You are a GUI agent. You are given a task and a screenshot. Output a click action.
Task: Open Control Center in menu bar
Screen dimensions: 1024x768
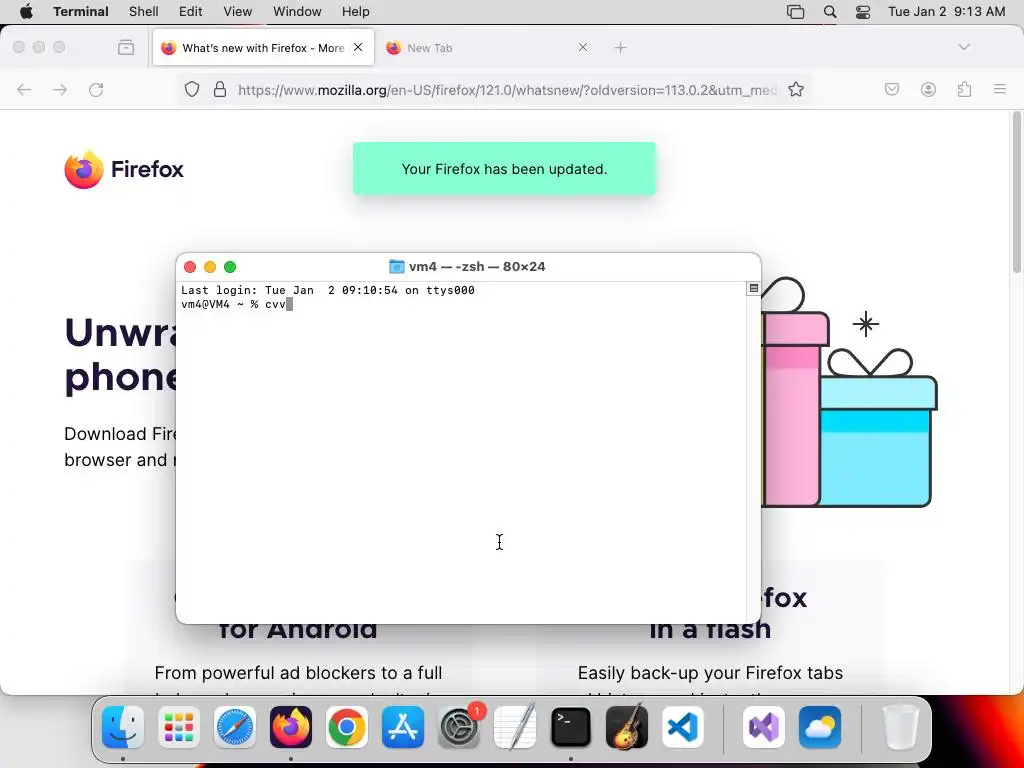tap(863, 12)
